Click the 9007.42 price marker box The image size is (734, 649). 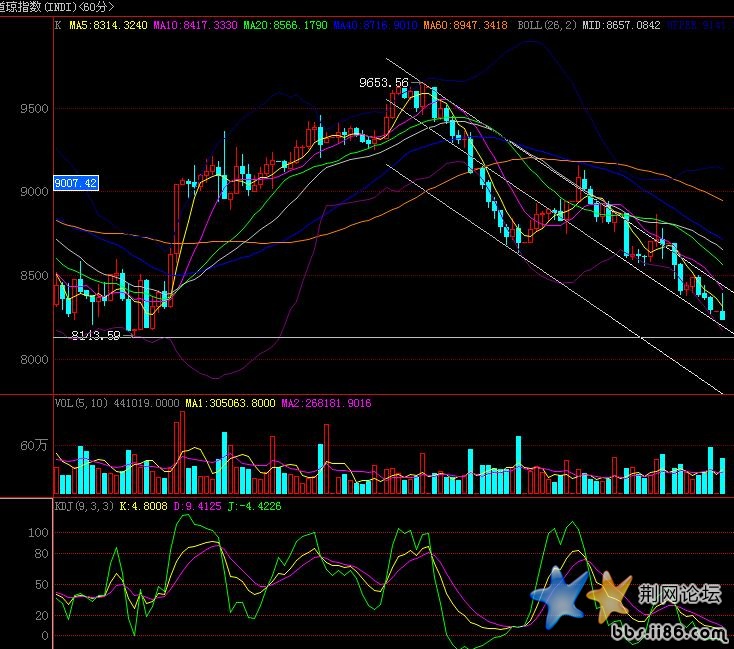pos(76,183)
